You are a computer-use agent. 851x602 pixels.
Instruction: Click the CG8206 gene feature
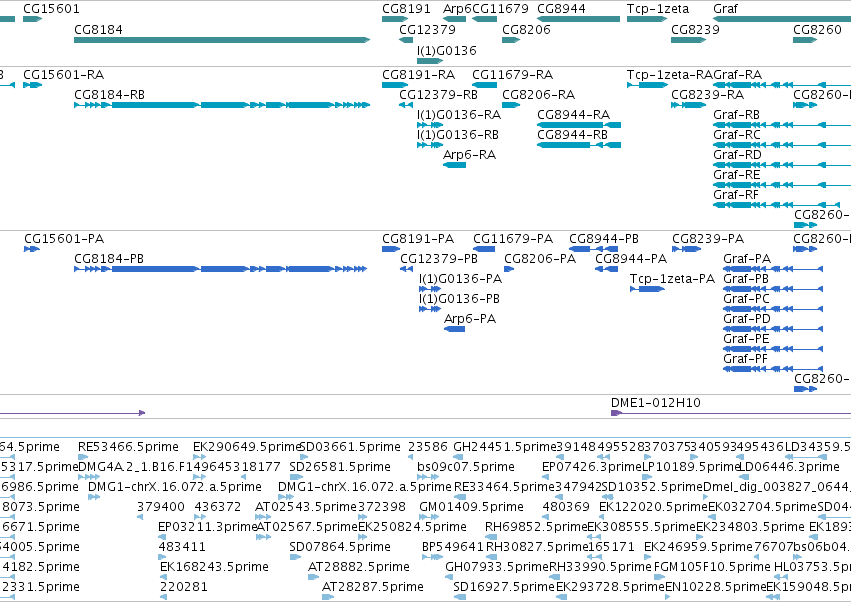click(x=511, y=40)
